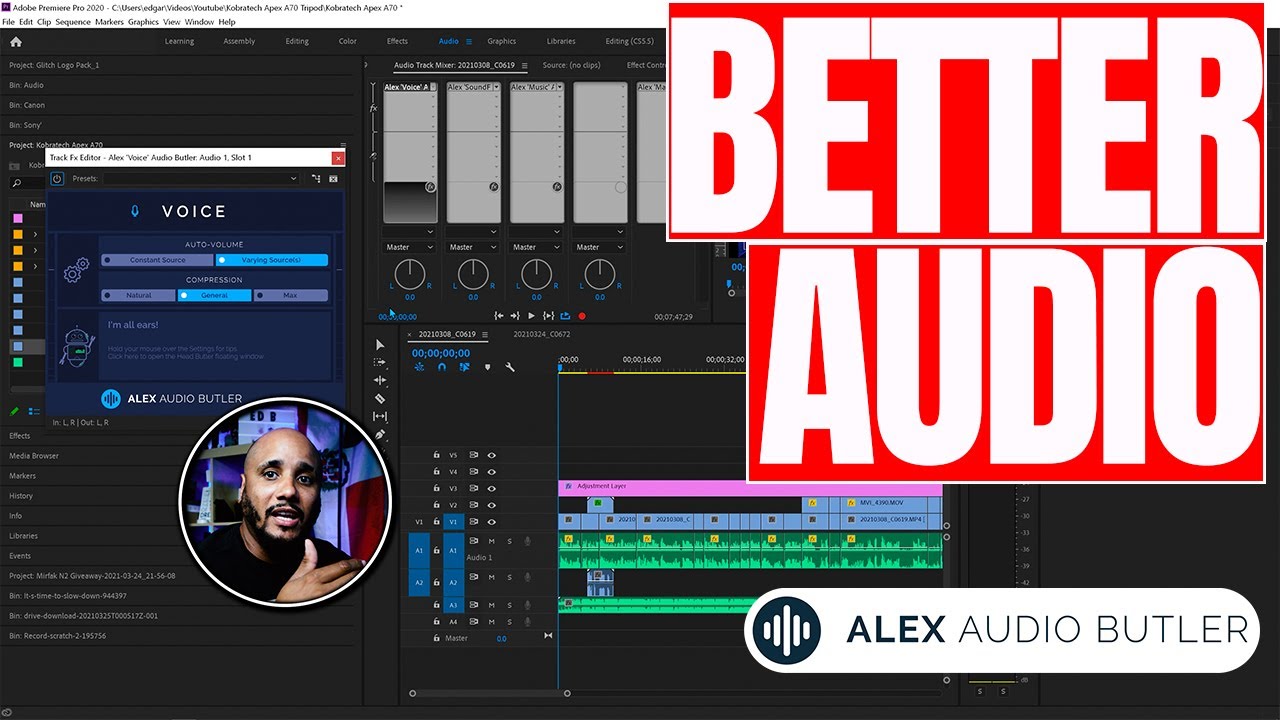
Task: Toggle lock on track V4
Action: pos(436,471)
